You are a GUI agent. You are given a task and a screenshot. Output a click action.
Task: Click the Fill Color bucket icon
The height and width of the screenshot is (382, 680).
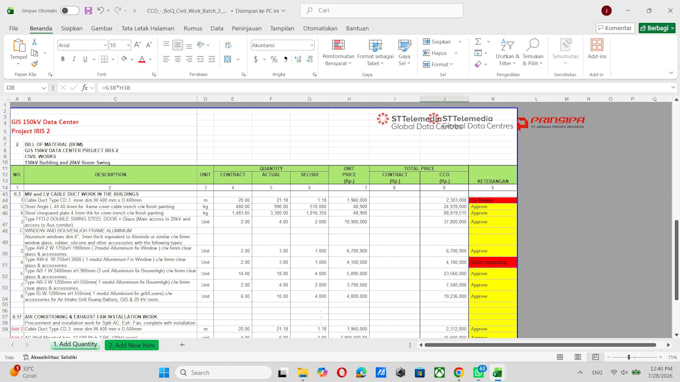(124, 59)
